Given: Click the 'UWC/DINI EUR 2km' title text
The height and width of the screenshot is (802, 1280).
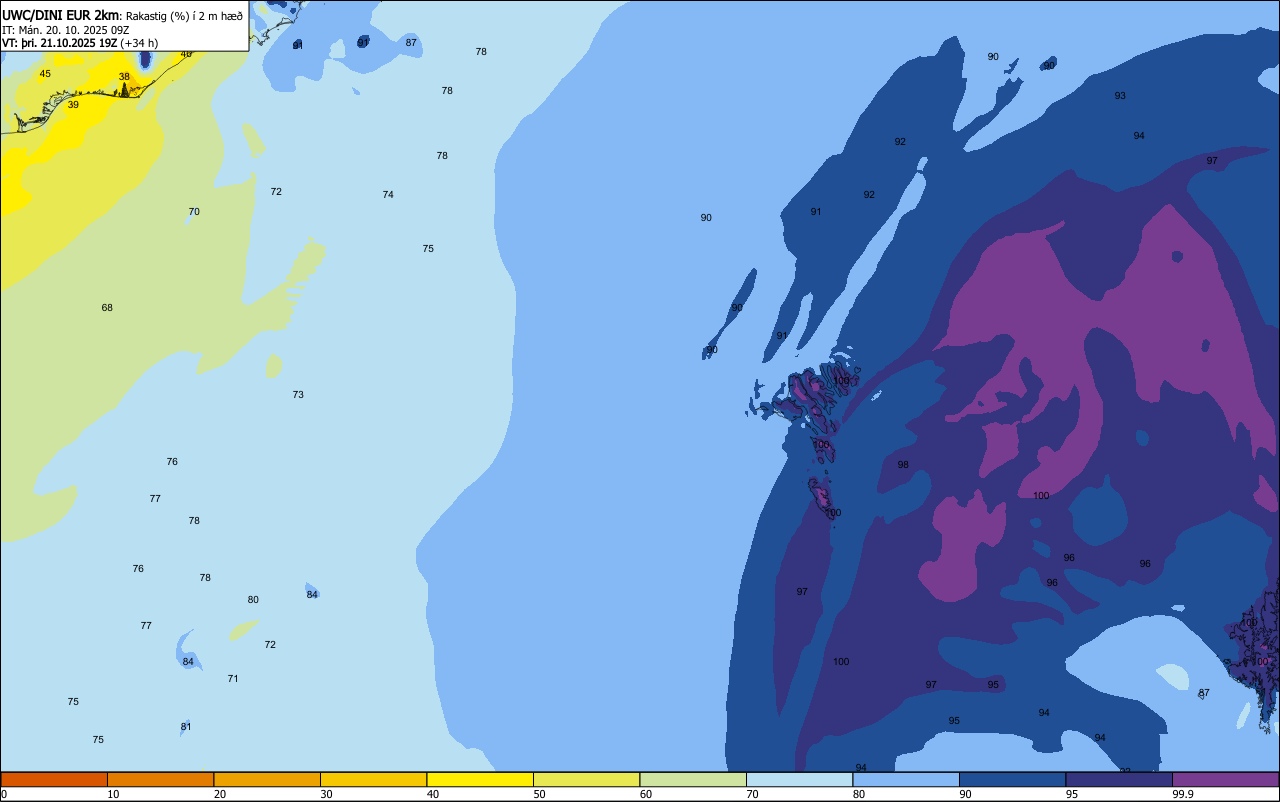Looking at the screenshot, I should point(61,15).
